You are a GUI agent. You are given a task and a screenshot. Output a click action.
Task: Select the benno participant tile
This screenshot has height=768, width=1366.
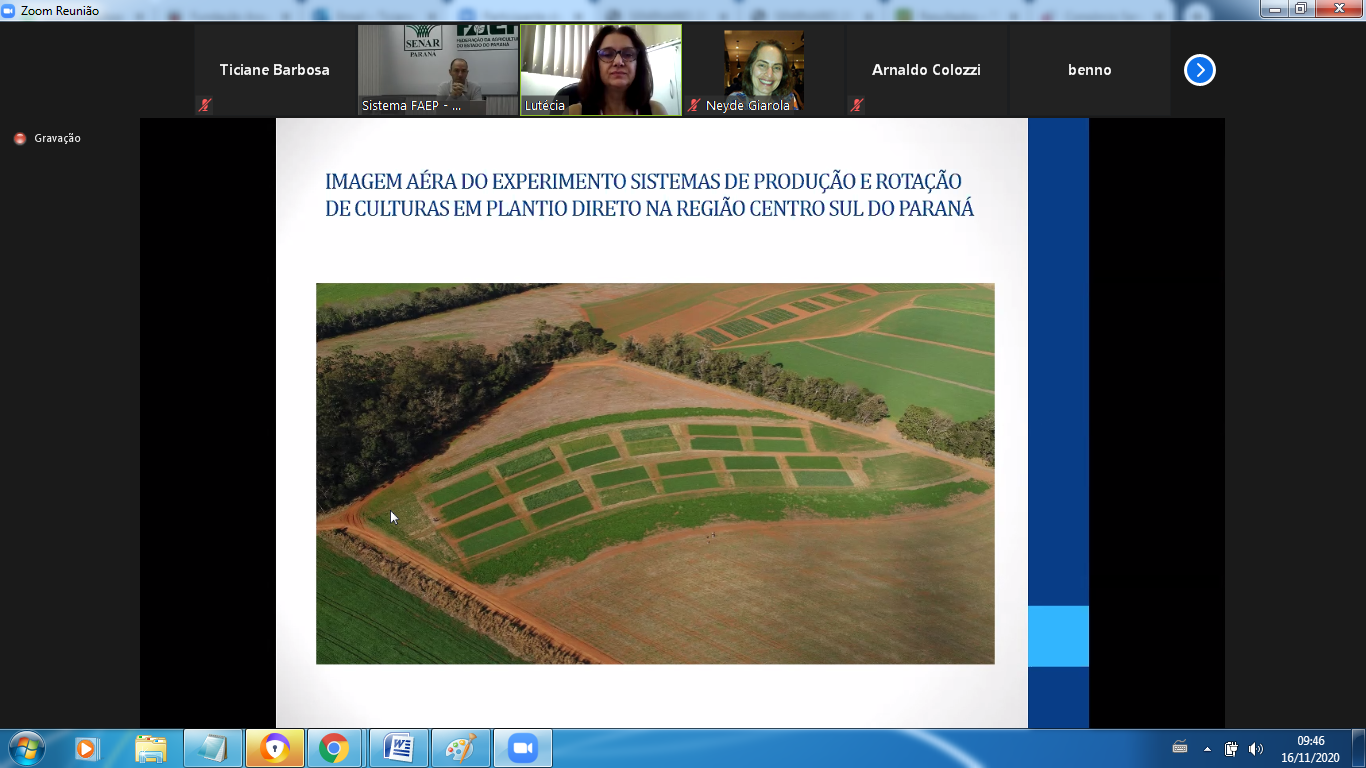(1090, 70)
